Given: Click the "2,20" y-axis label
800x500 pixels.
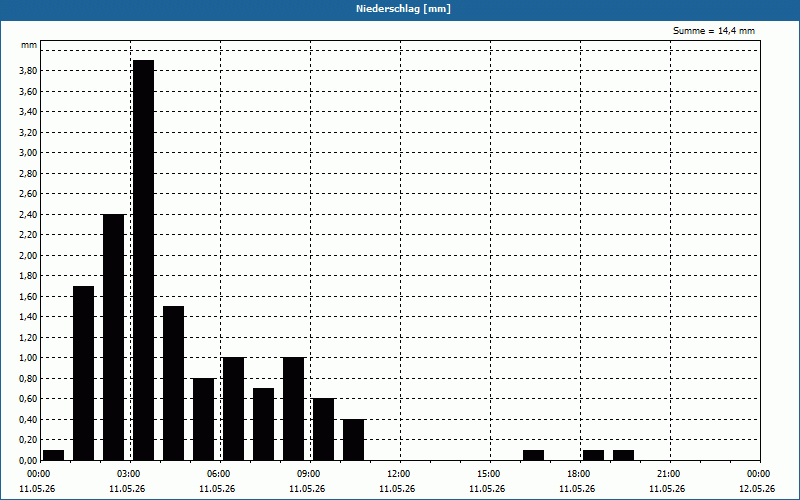Looking at the screenshot, I should [28, 235].
